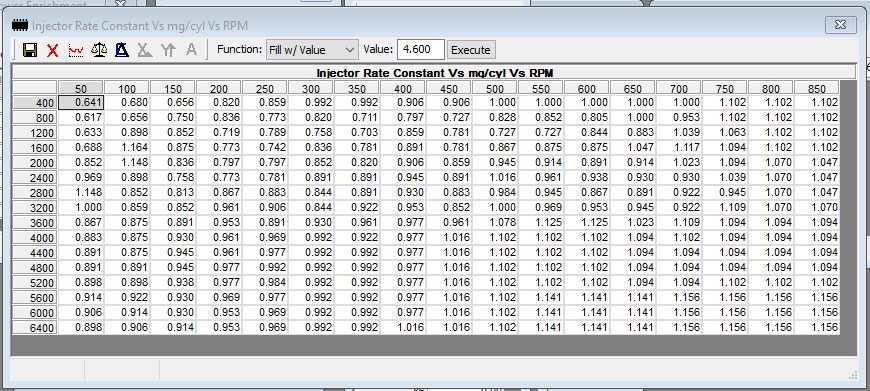Select the 0.703 cell in the 1200 row
The height and width of the screenshot is (391, 870).
coord(357,133)
